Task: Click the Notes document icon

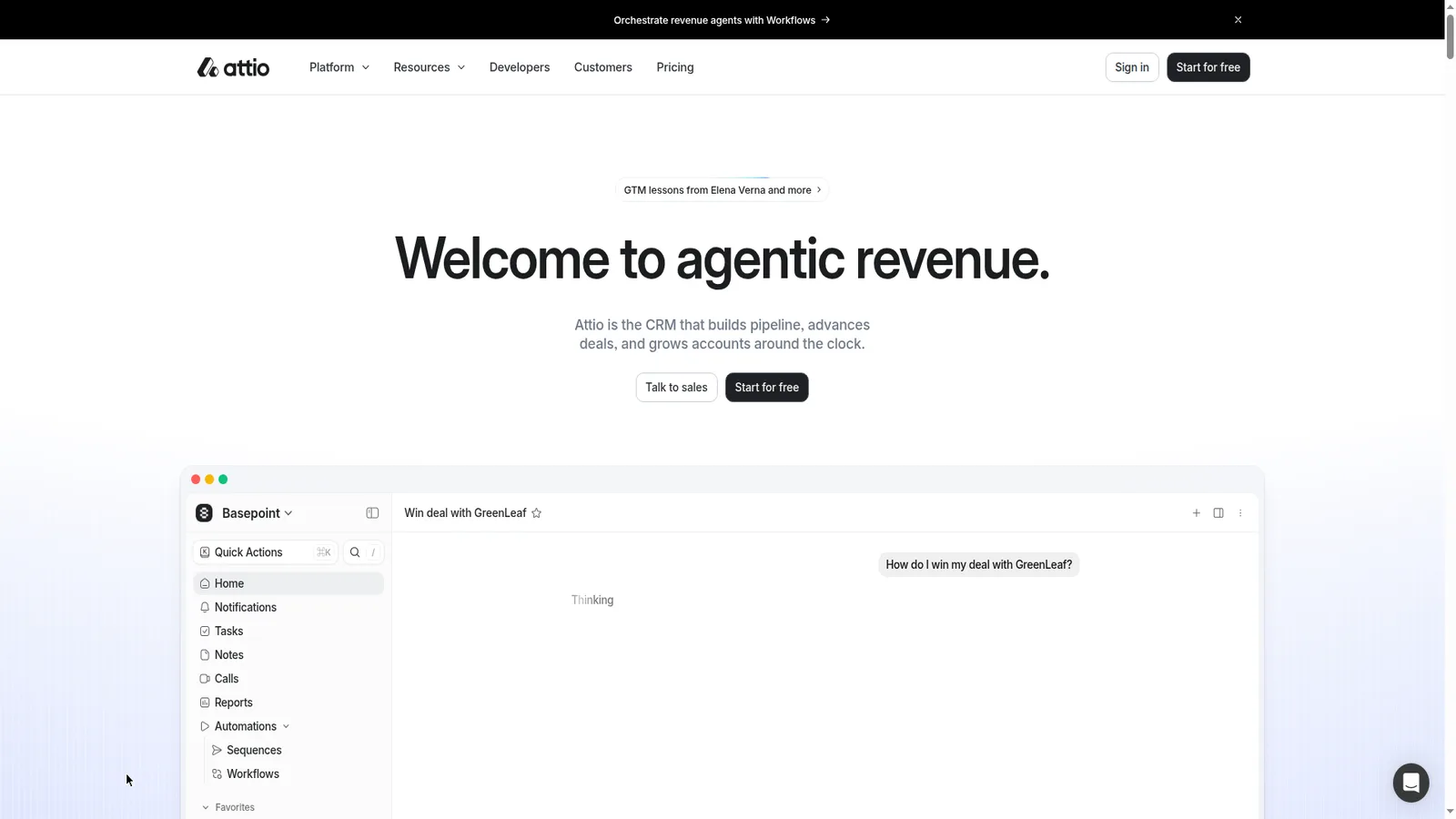Action: coord(205,655)
